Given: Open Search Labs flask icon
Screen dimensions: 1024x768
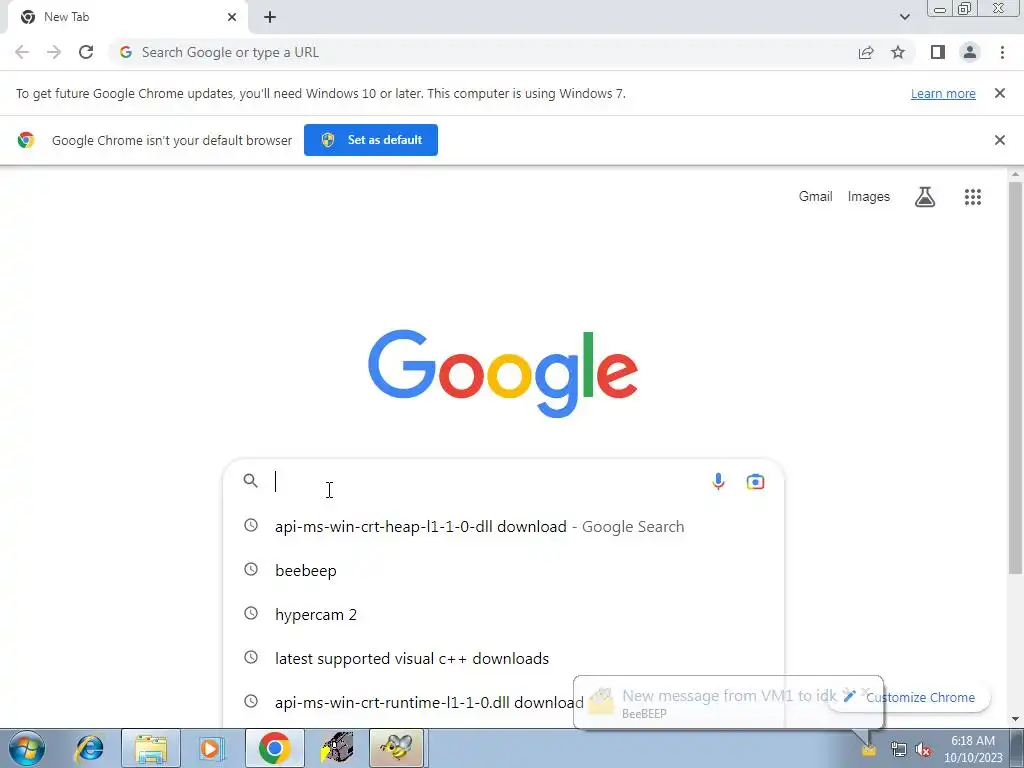Looking at the screenshot, I should (x=924, y=197).
